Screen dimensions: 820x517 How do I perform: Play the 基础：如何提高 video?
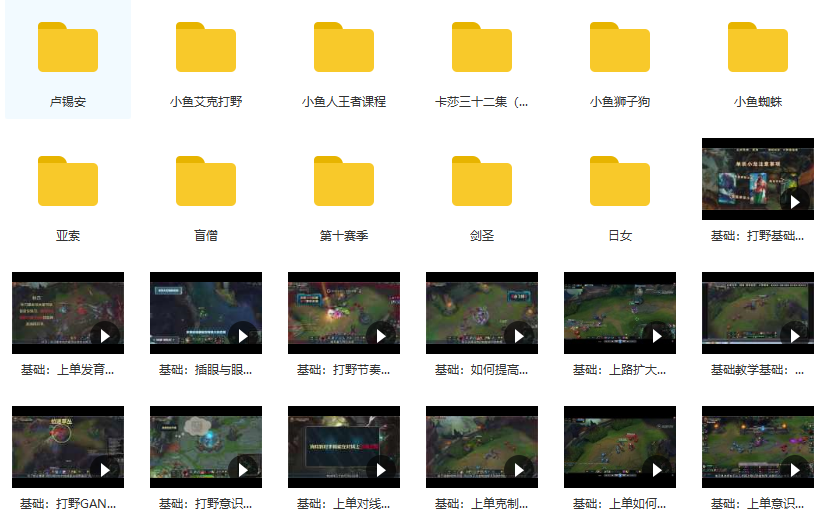pos(482,313)
